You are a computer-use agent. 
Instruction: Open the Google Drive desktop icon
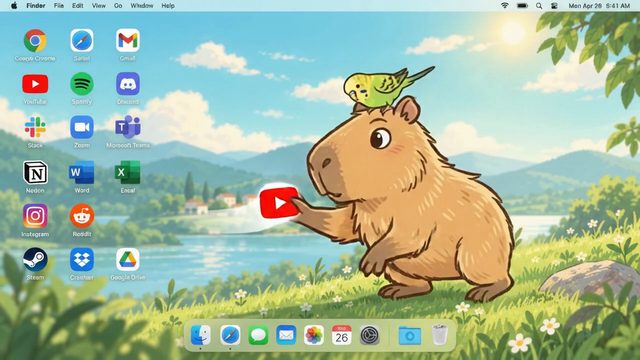[128, 260]
